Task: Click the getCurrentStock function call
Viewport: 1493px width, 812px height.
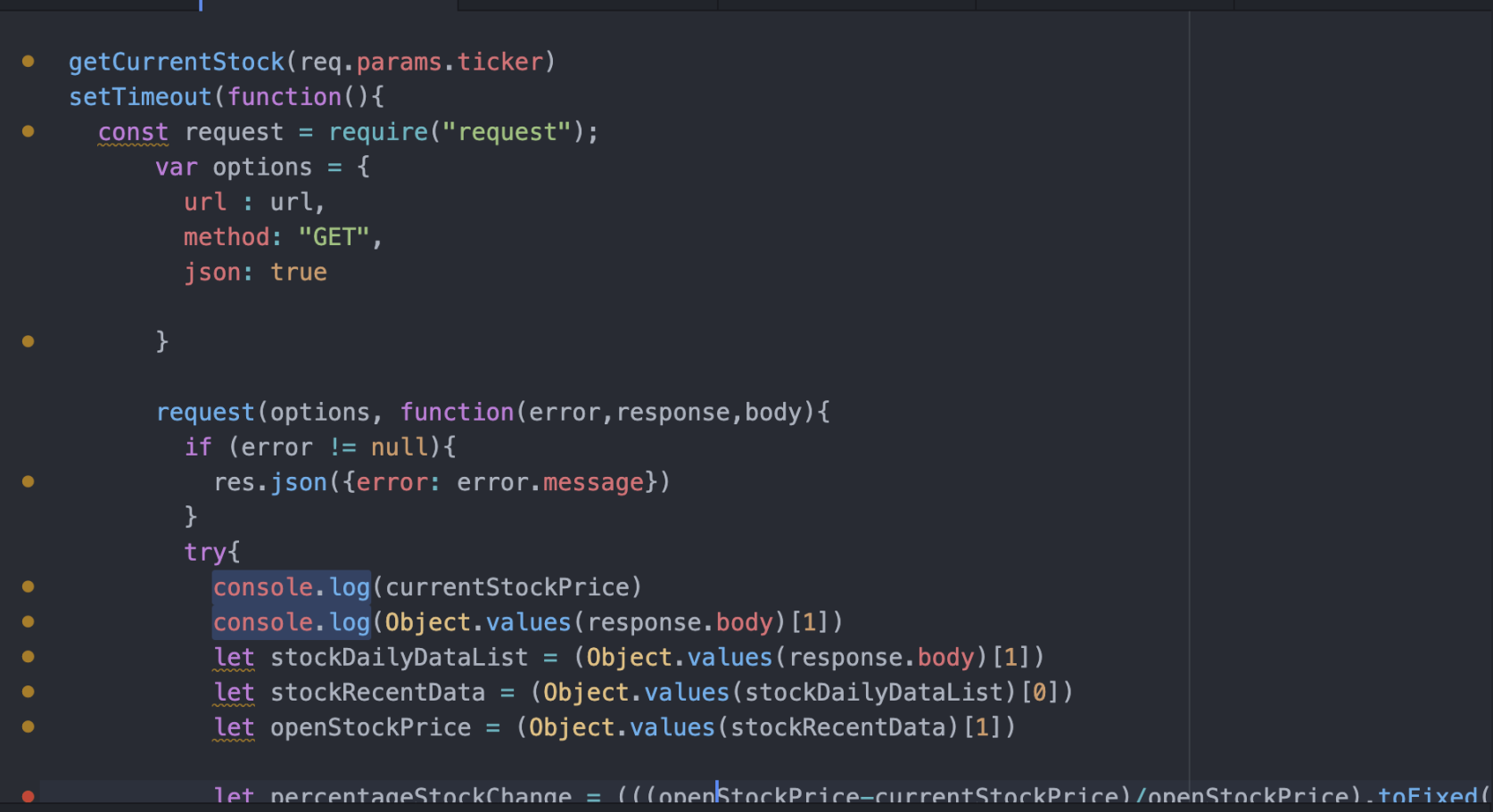Action: pyautogui.click(x=177, y=62)
